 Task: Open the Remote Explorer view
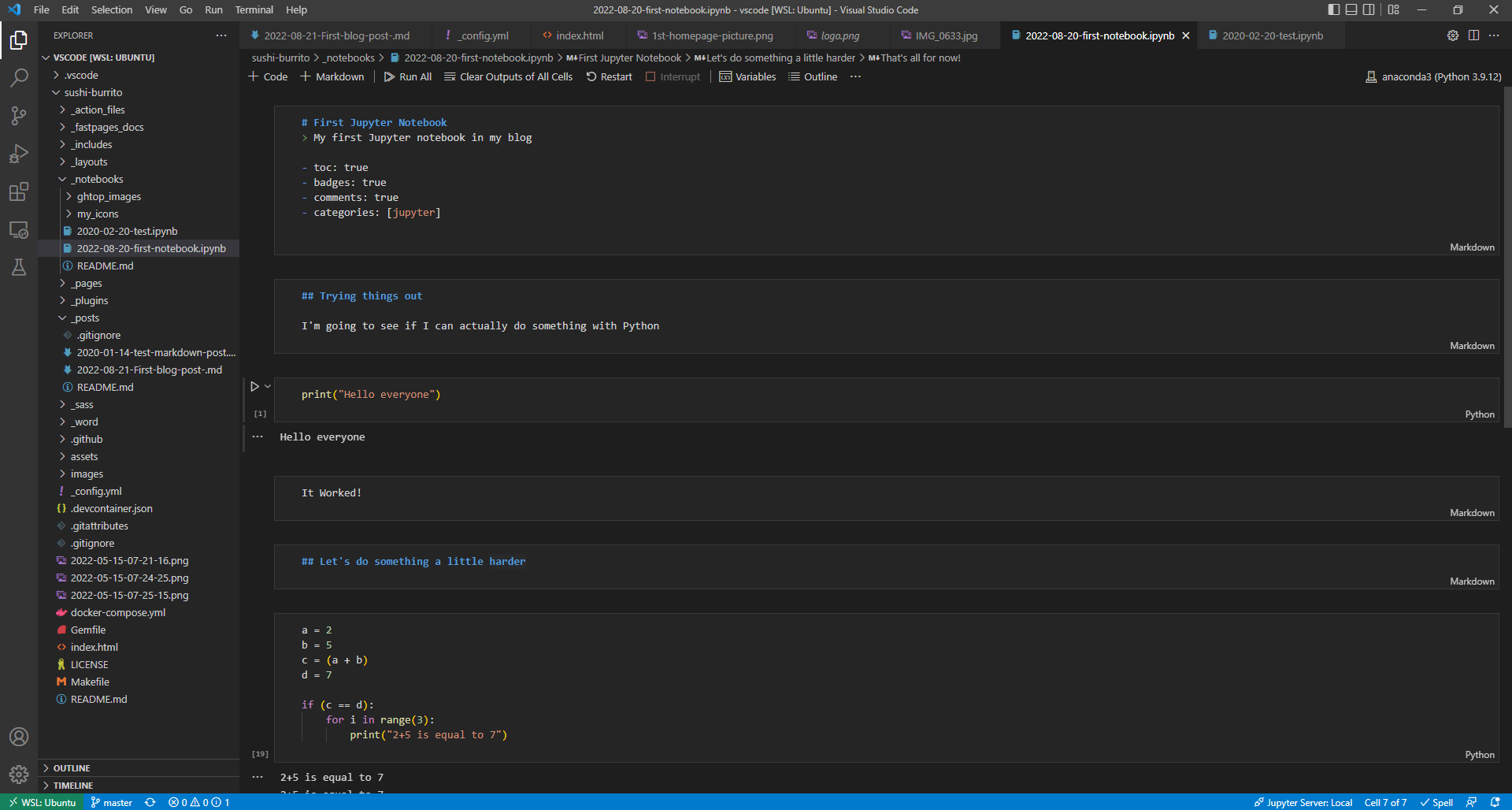point(19,229)
